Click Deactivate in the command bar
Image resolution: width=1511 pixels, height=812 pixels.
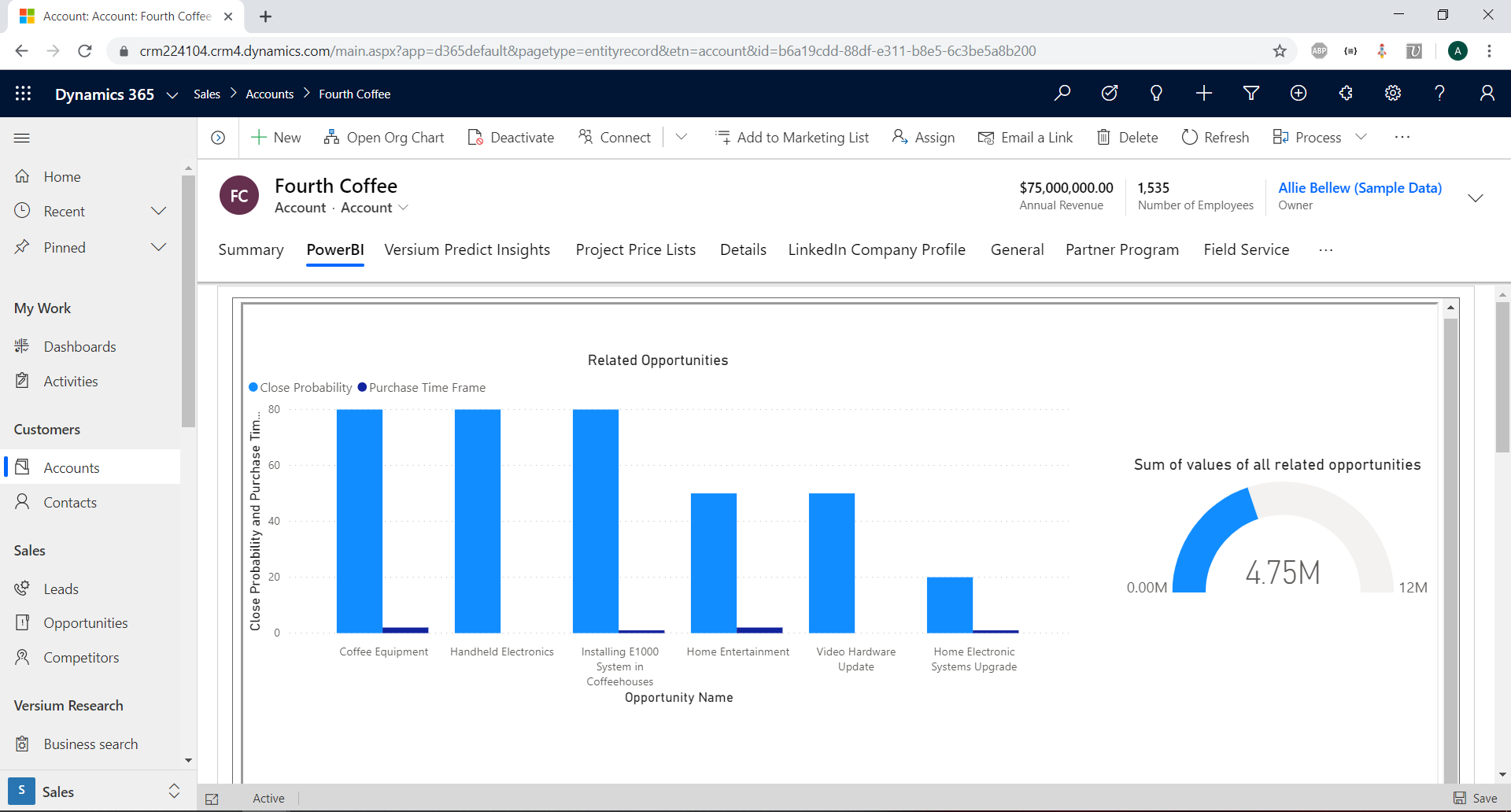511,138
